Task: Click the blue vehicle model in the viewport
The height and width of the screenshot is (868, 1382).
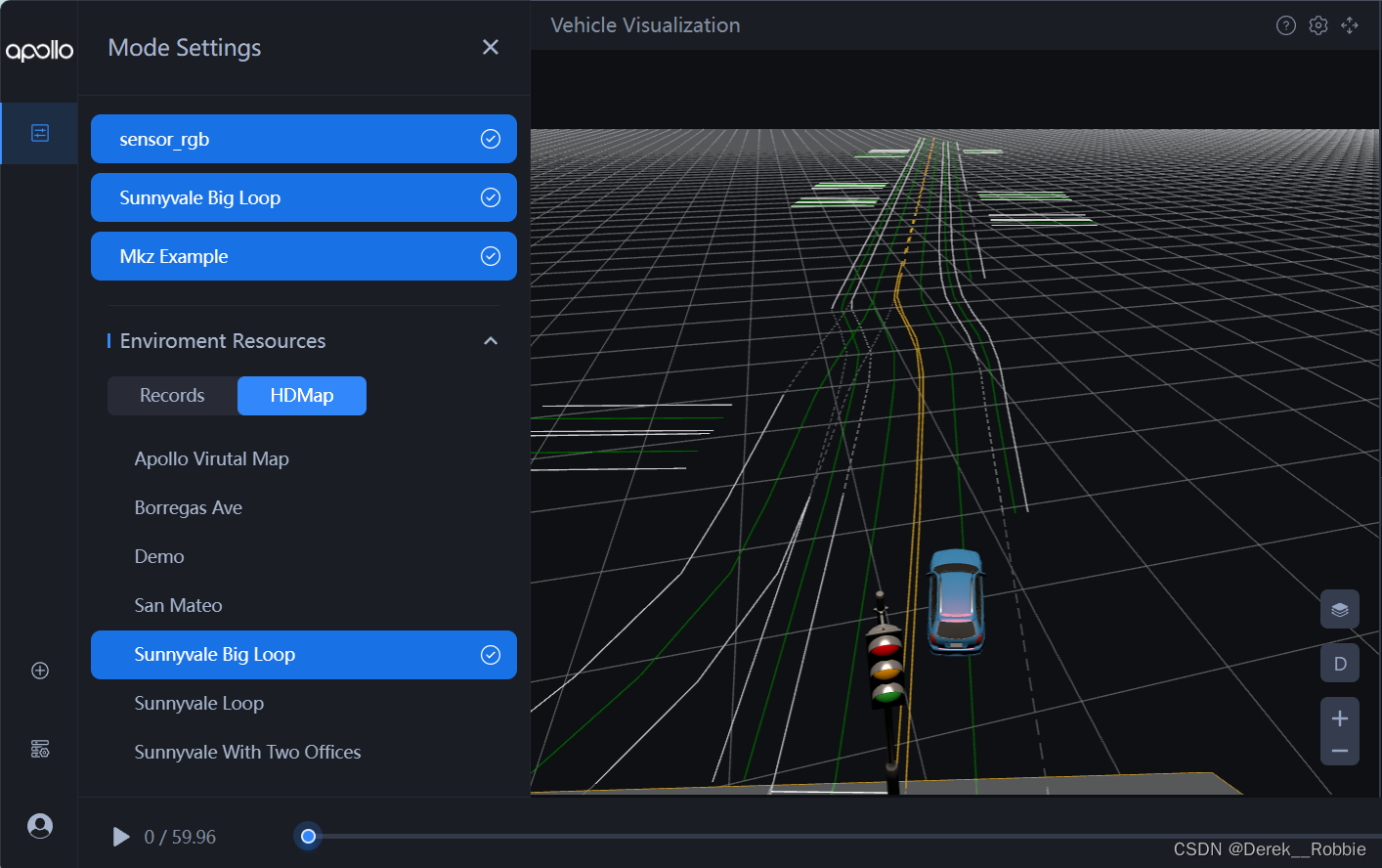Action: pos(956,602)
